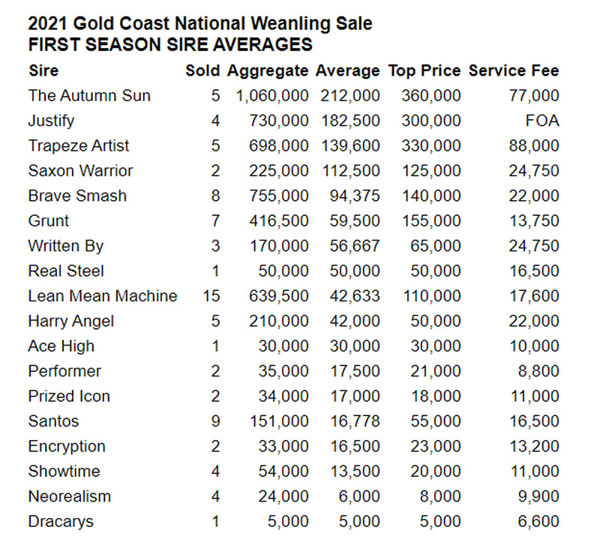Select the Average column header
600x545 pixels.
click(x=347, y=71)
